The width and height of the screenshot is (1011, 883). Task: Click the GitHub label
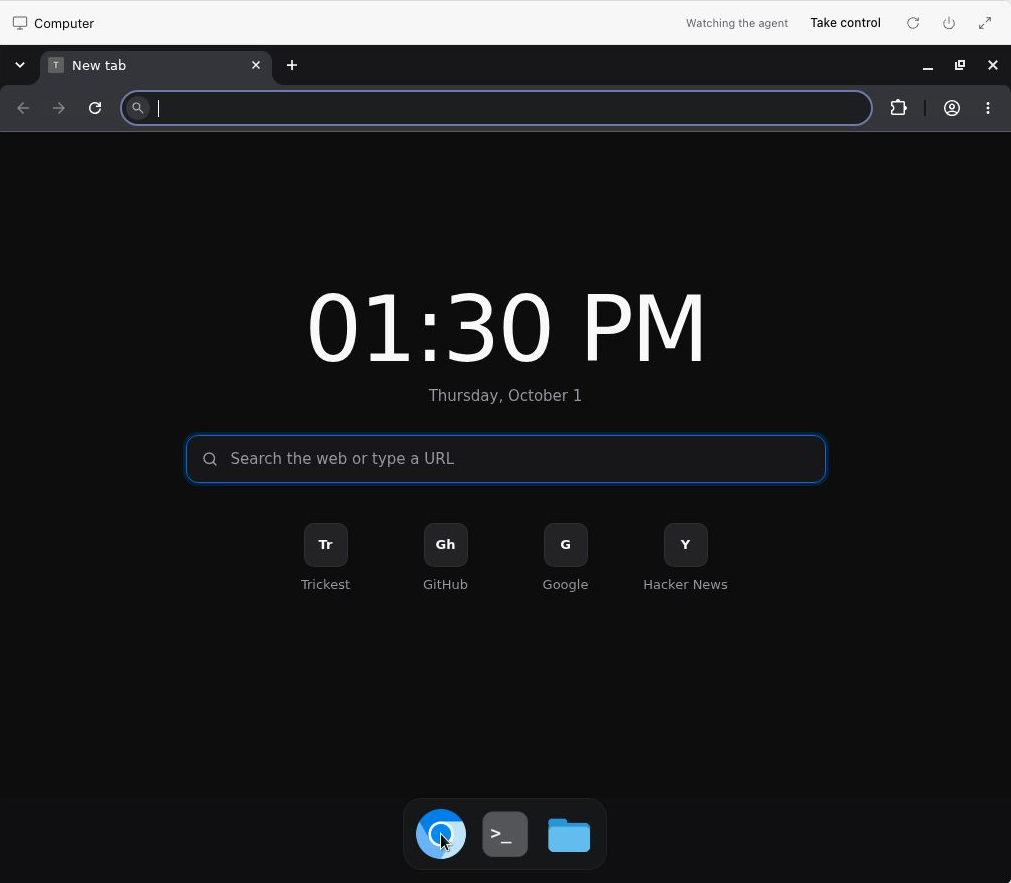pyautogui.click(x=446, y=584)
